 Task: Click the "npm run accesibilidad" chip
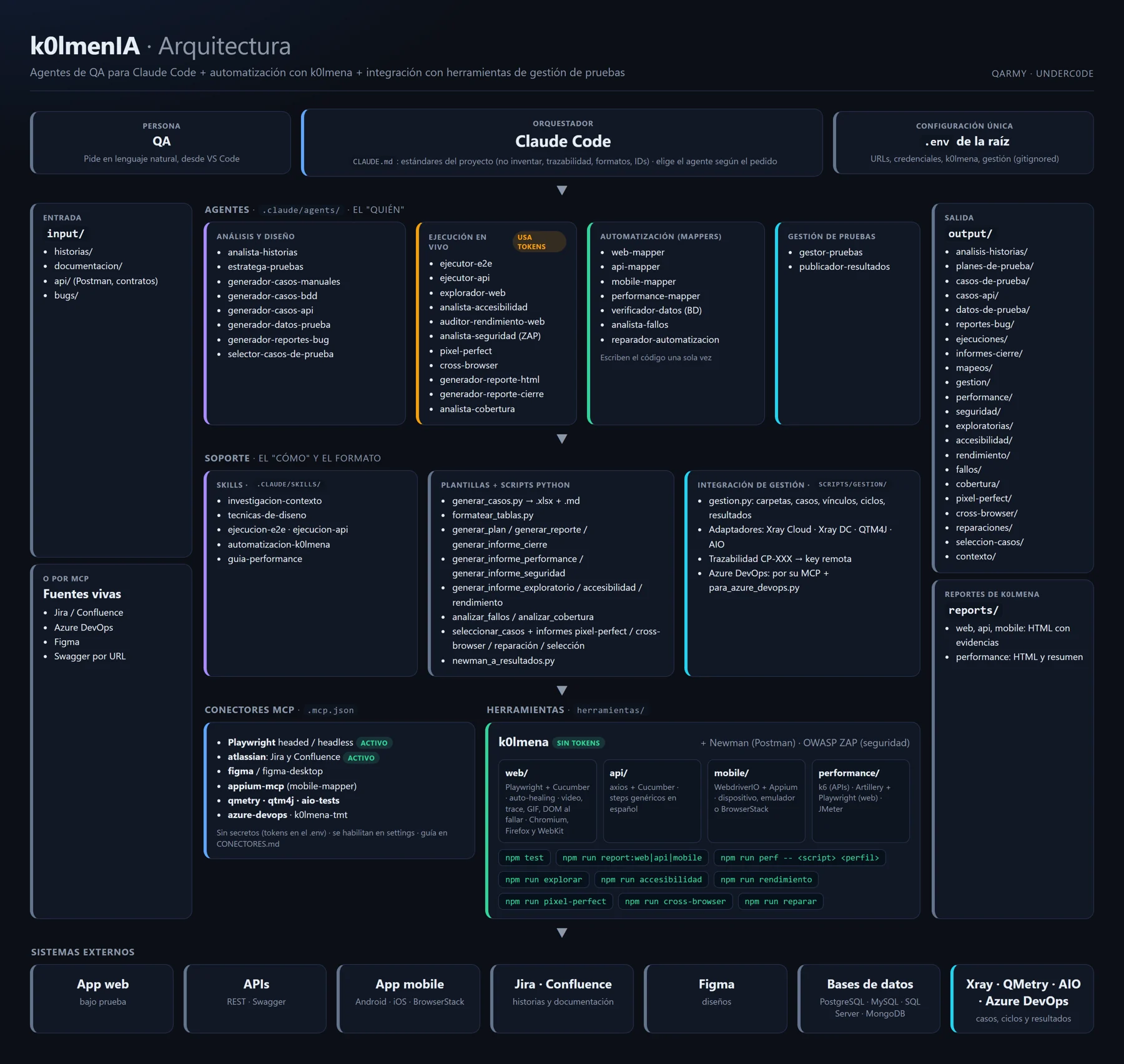(x=651, y=880)
